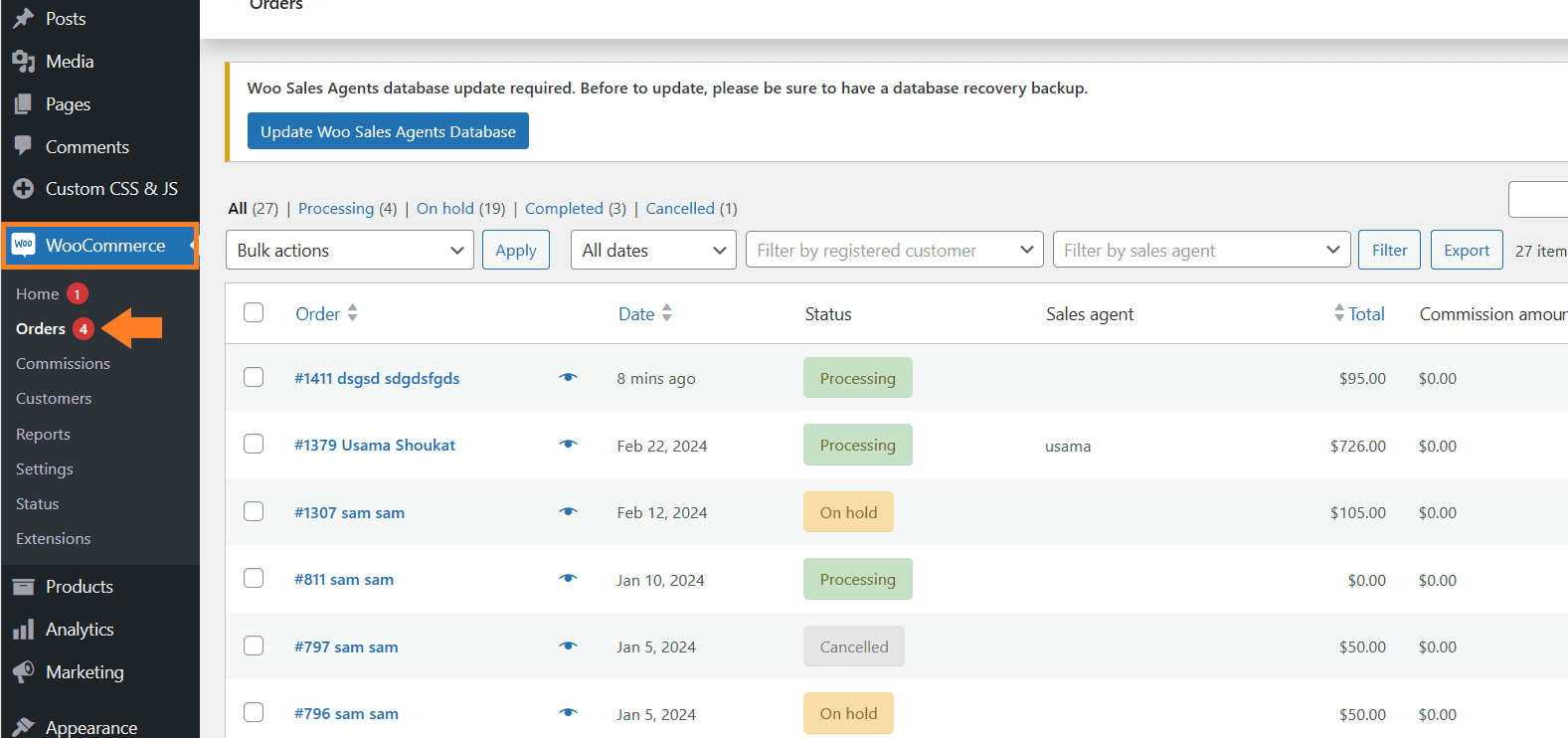Preview order #796 with the eye icon
The image size is (1568, 738).
[568, 712]
